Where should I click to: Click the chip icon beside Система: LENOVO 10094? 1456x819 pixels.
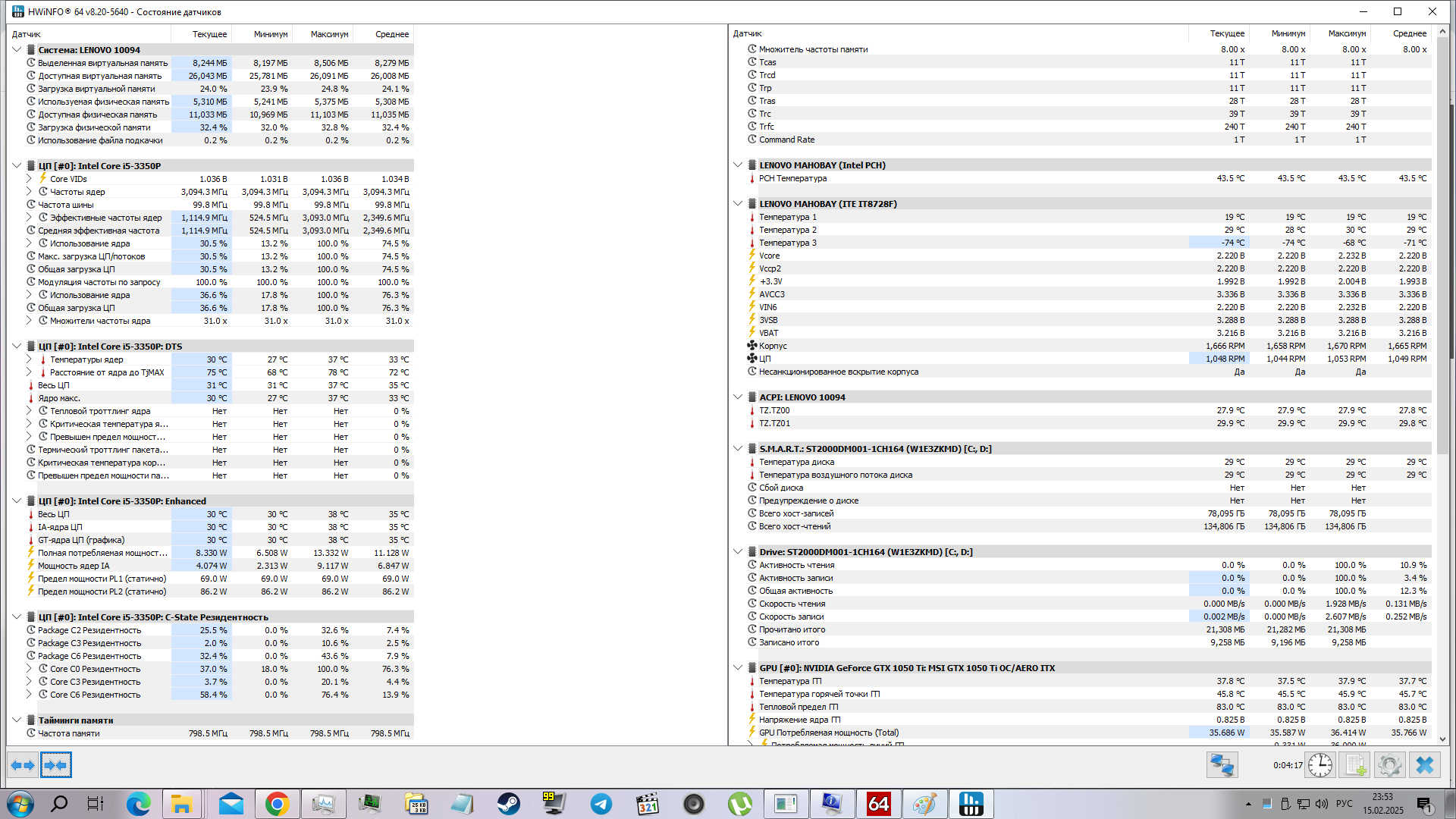tap(31, 50)
